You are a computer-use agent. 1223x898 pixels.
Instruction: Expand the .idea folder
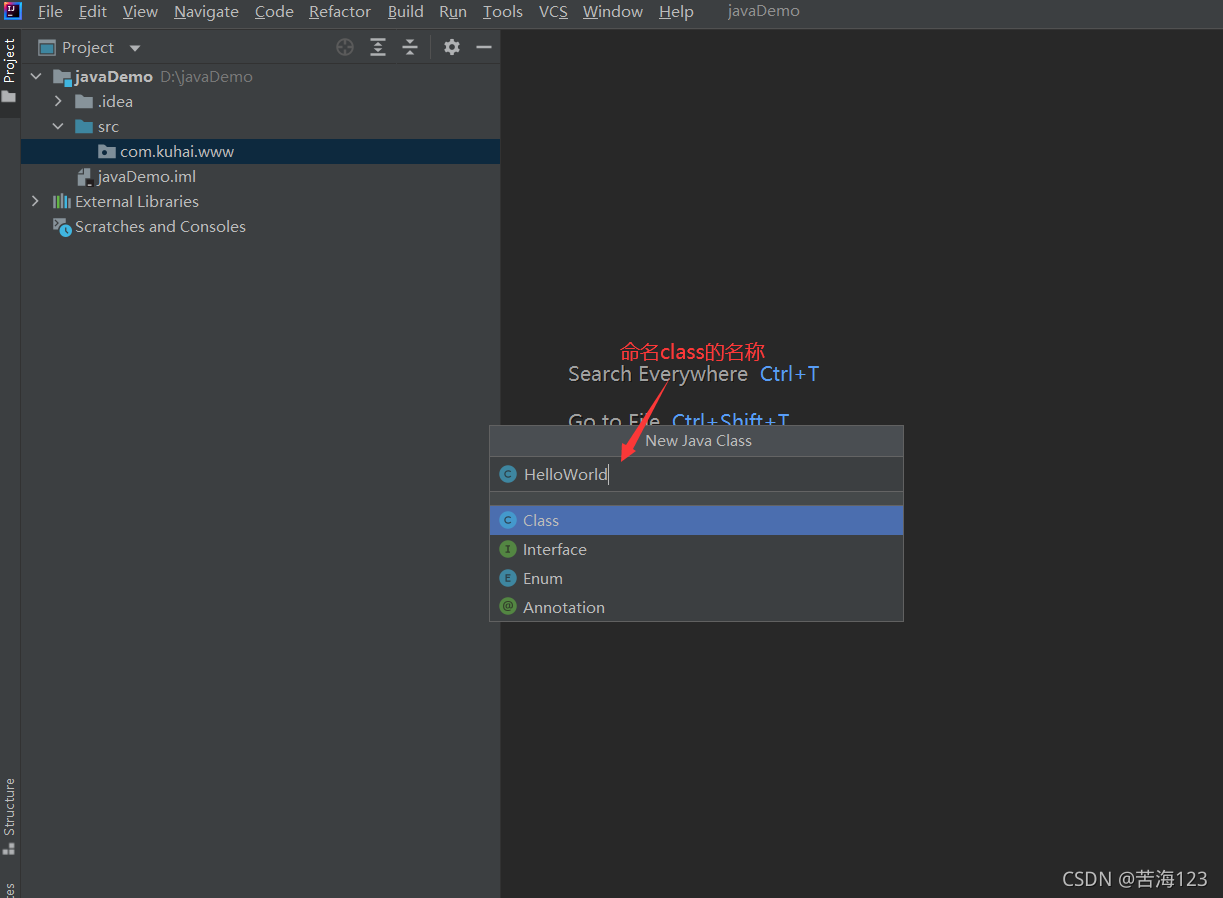pos(58,102)
